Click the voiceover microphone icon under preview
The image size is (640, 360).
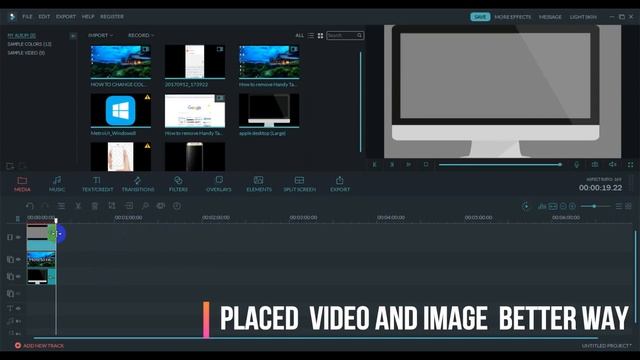coord(576,164)
